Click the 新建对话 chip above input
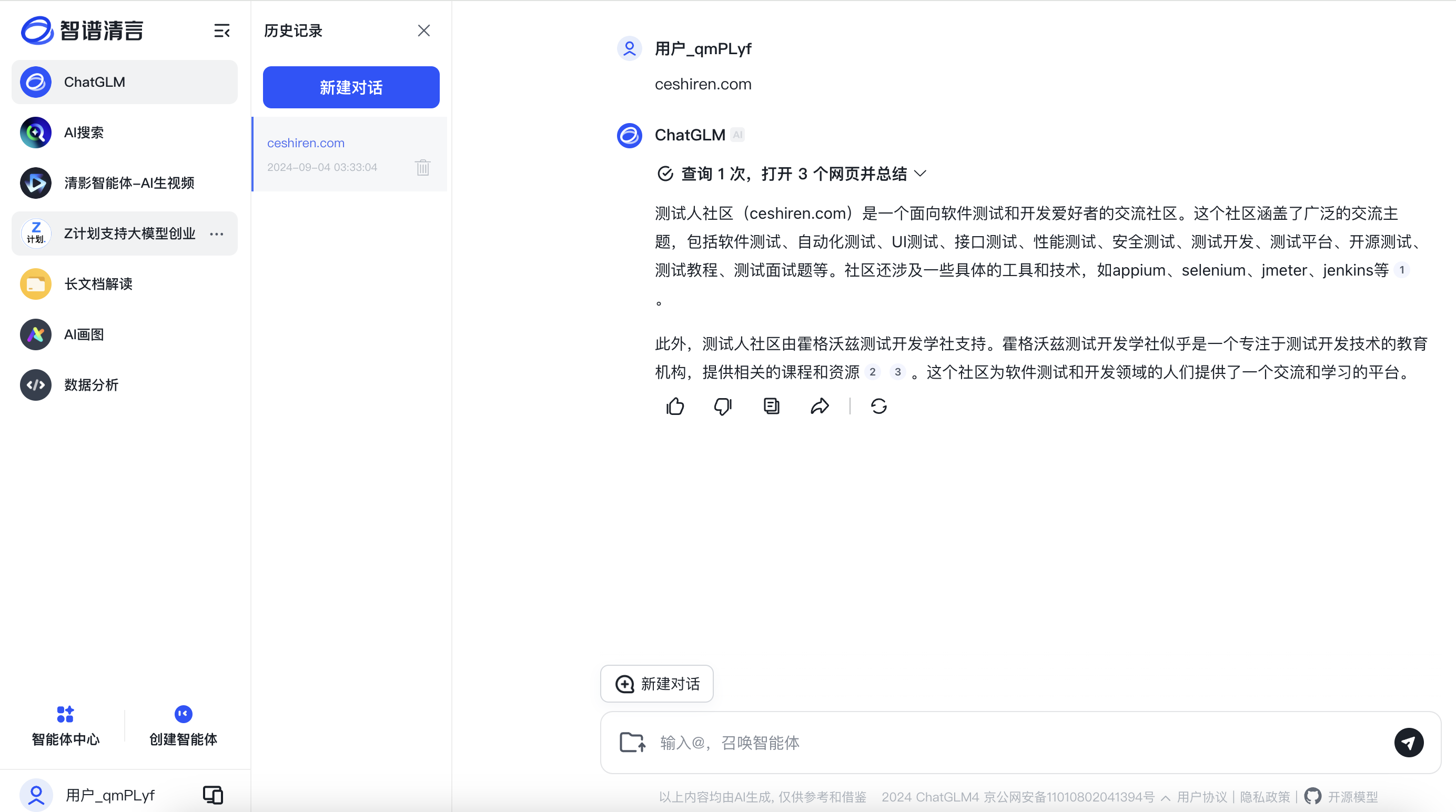 pyautogui.click(x=657, y=684)
